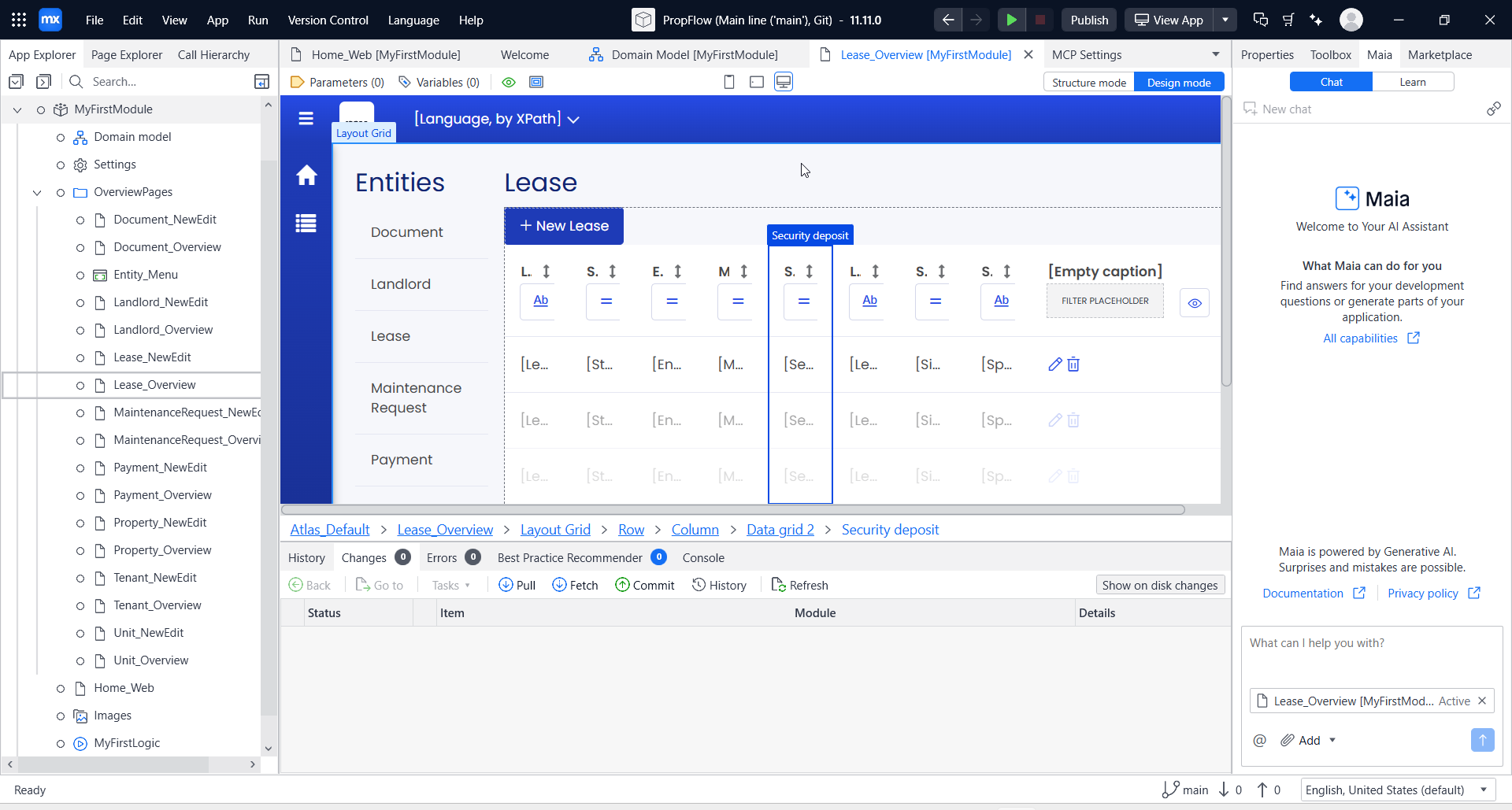This screenshot has width=1512, height=810.
Task: Click the link icon next to New chat
Action: coord(1493,109)
